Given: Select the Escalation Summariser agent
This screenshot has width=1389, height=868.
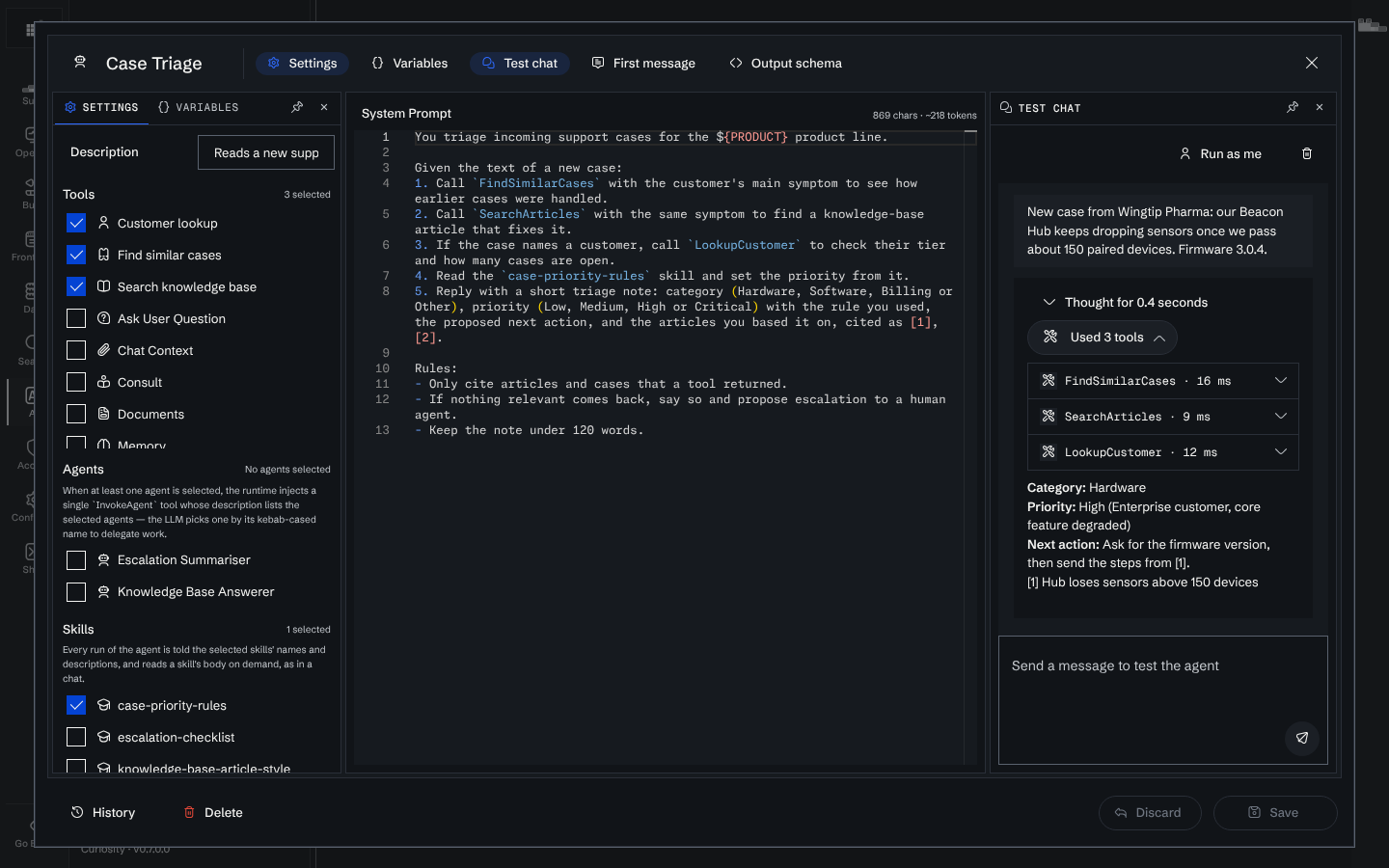Looking at the screenshot, I should tap(76, 560).
